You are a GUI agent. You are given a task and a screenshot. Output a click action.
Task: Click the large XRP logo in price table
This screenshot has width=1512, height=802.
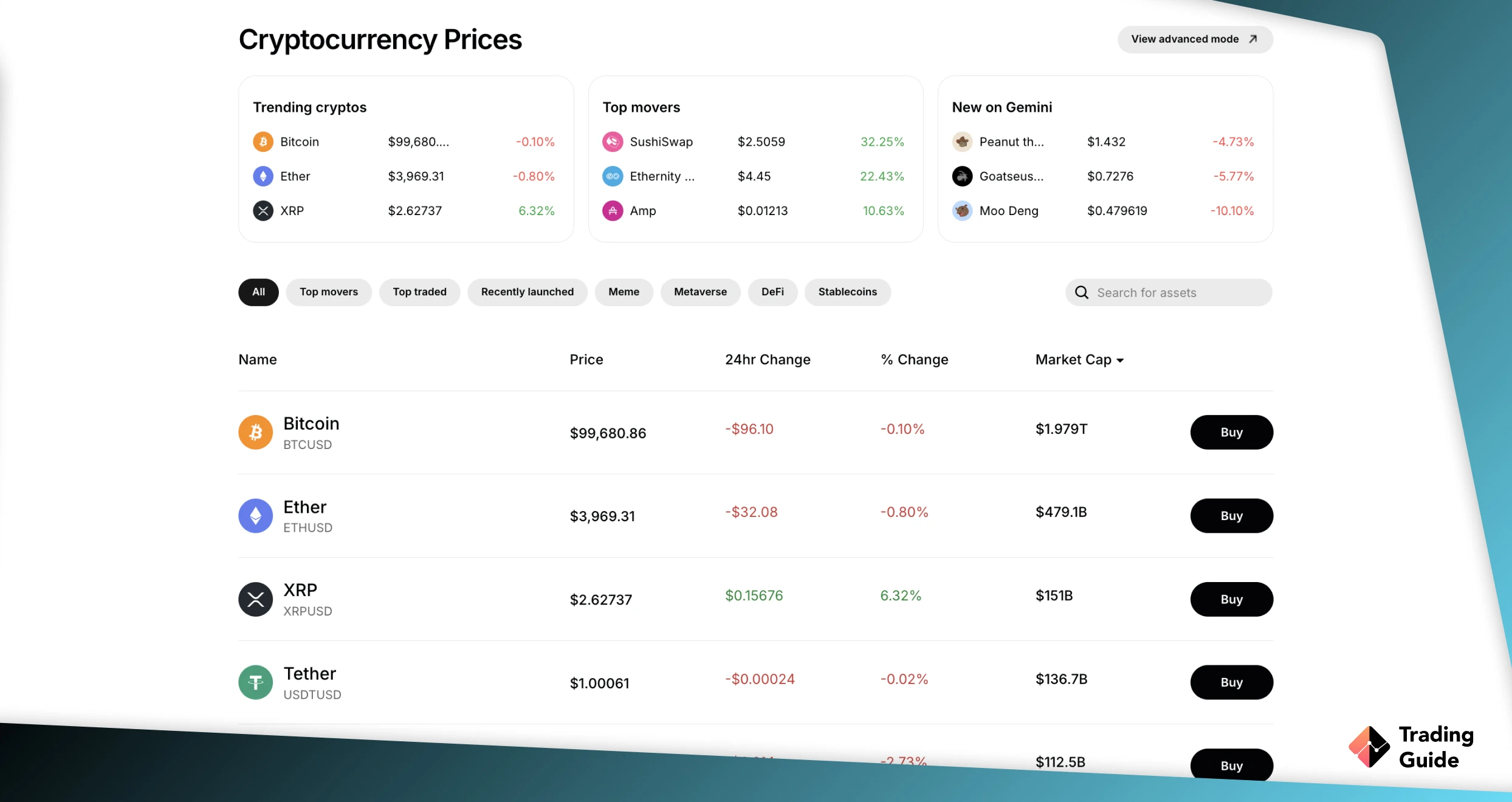[x=256, y=600]
